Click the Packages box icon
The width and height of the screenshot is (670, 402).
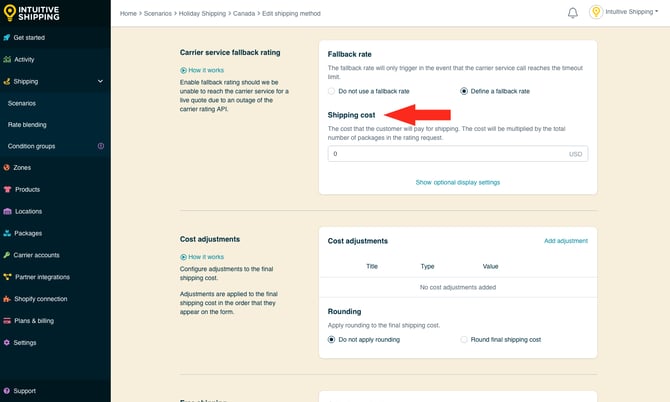pyautogui.click(x=7, y=233)
